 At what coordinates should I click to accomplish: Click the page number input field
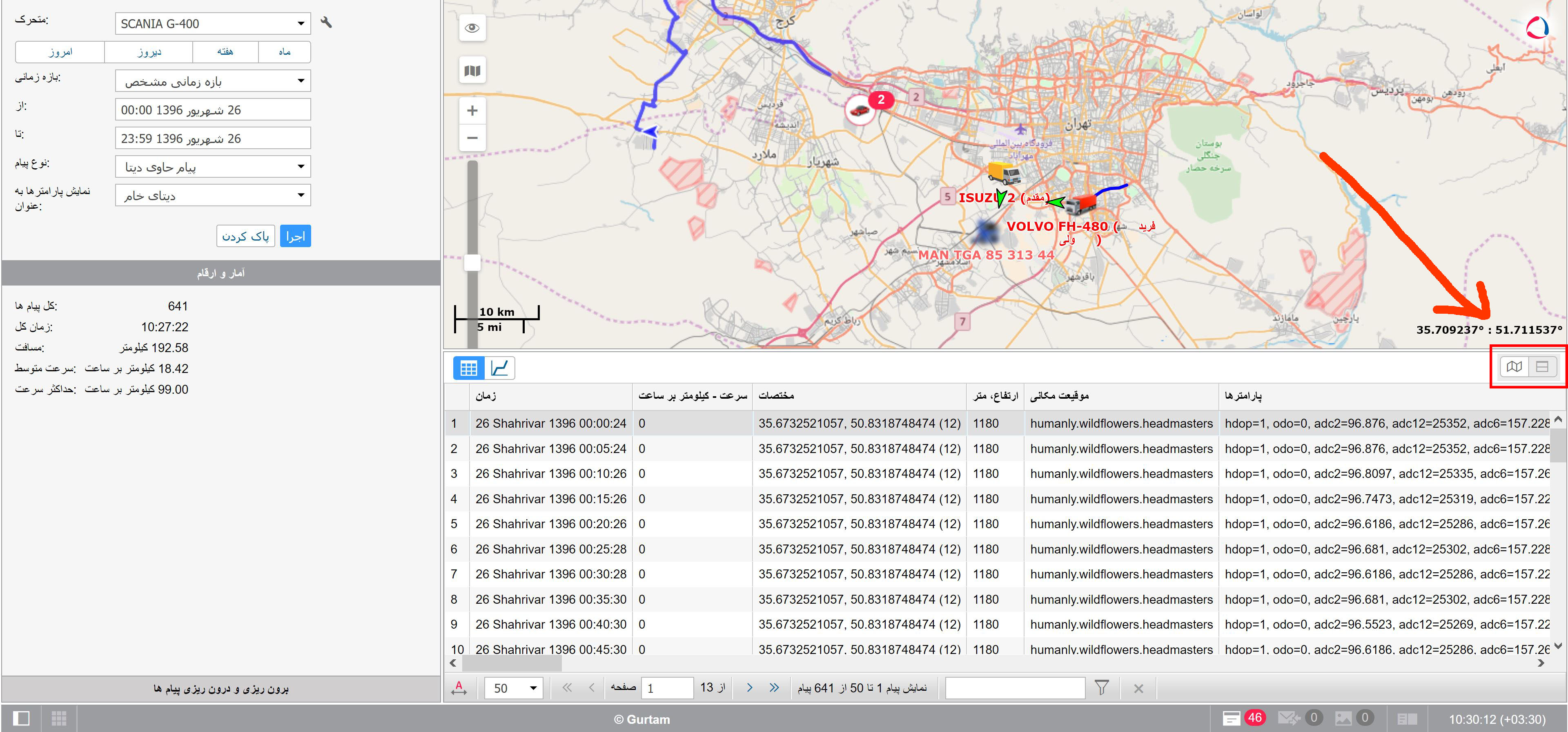pos(667,688)
